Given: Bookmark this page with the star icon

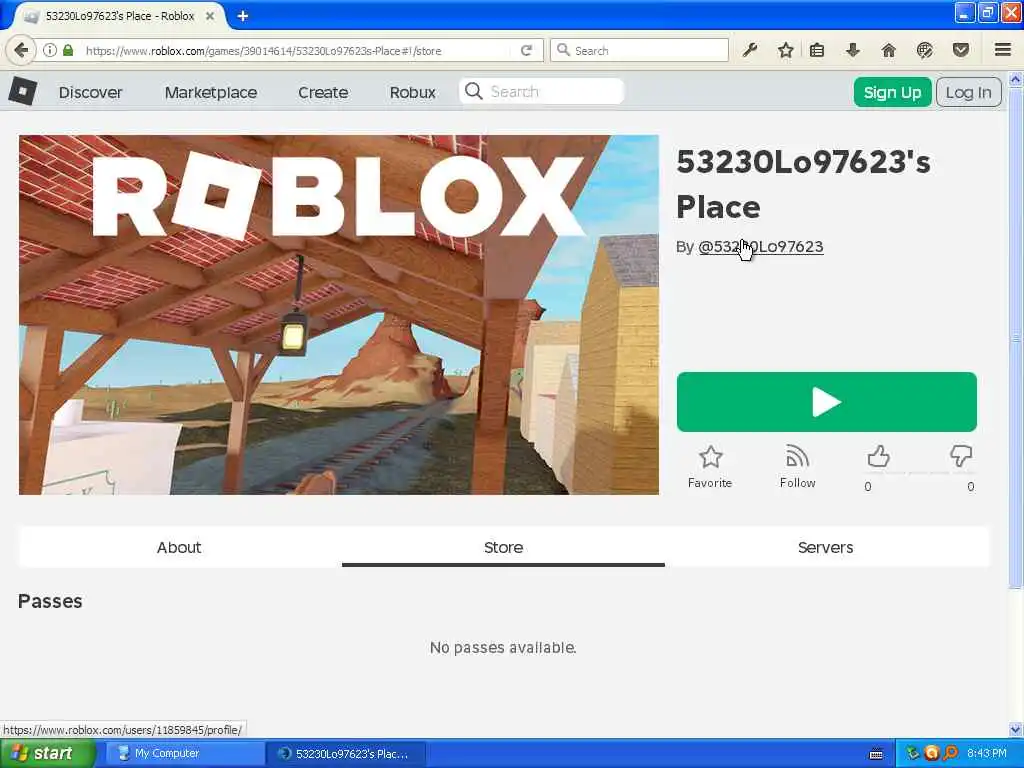Looking at the screenshot, I should coord(786,50).
